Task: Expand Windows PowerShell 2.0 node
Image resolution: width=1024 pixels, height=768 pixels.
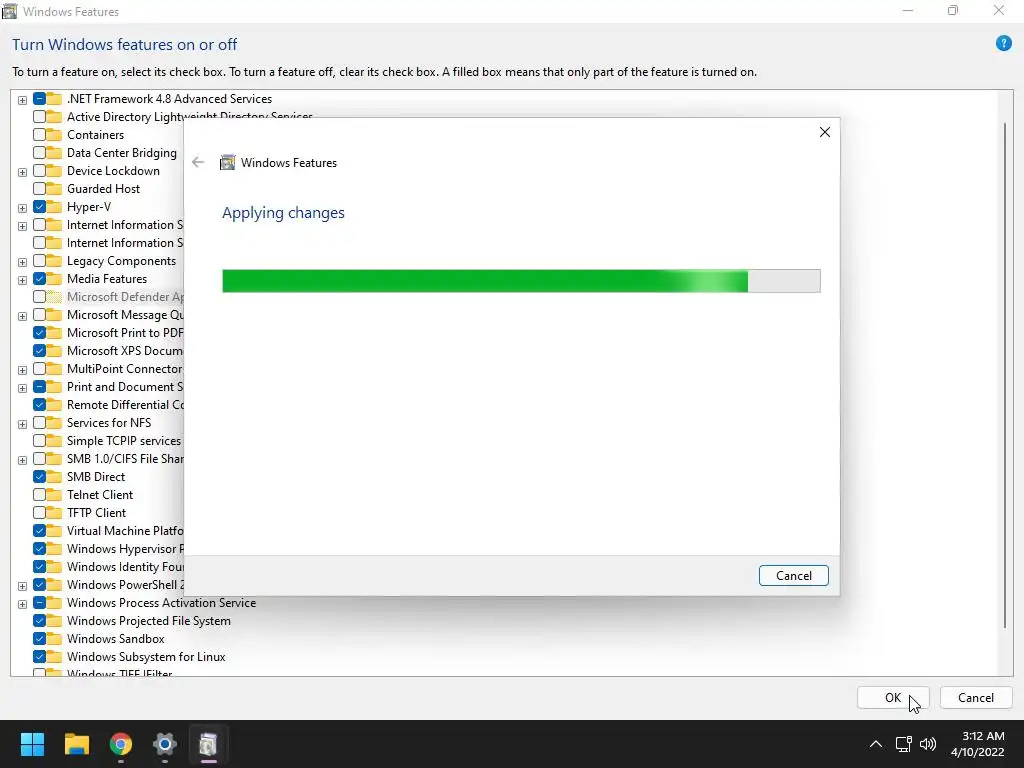Action: [x=22, y=586]
